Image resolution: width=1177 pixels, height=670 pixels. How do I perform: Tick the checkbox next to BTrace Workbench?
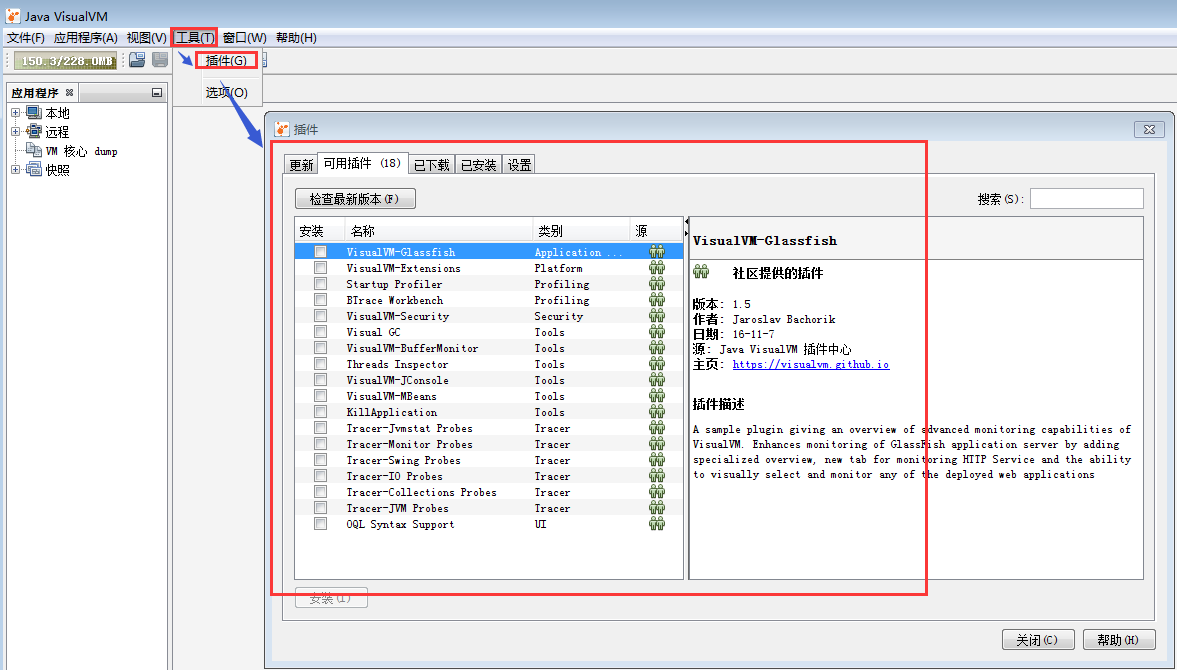point(320,300)
